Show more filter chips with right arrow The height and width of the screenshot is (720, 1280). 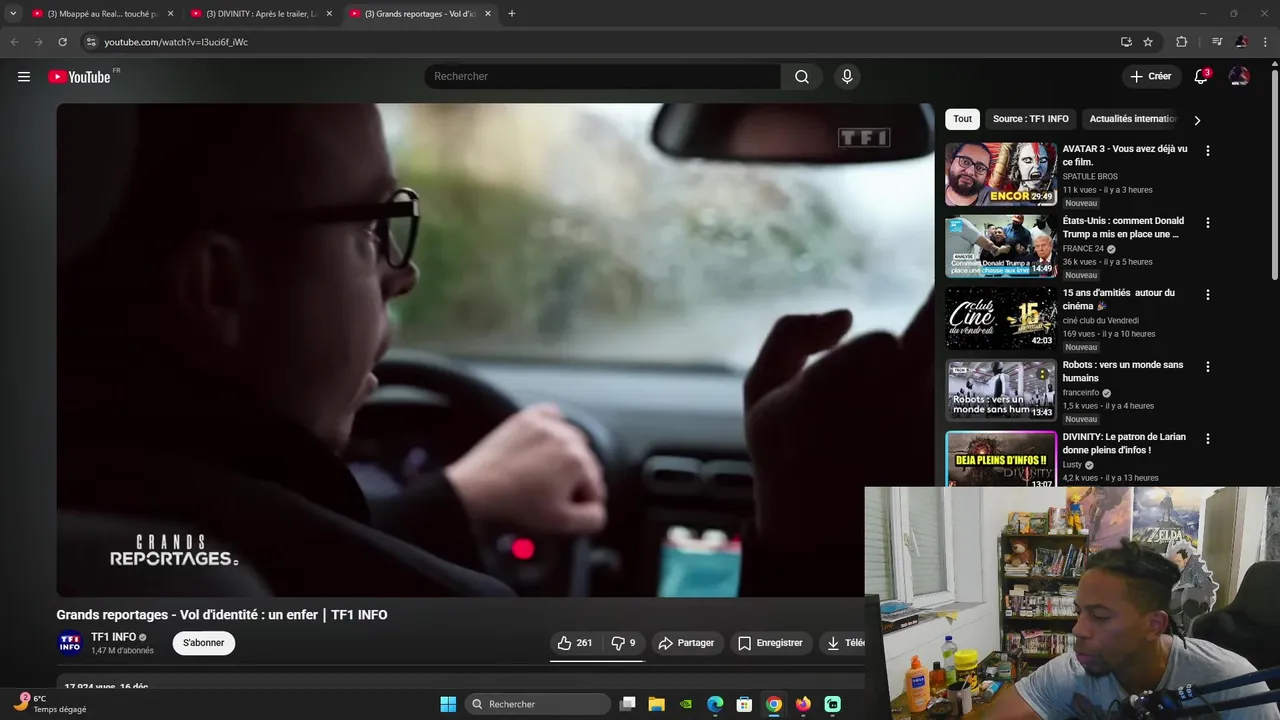click(1197, 120)
